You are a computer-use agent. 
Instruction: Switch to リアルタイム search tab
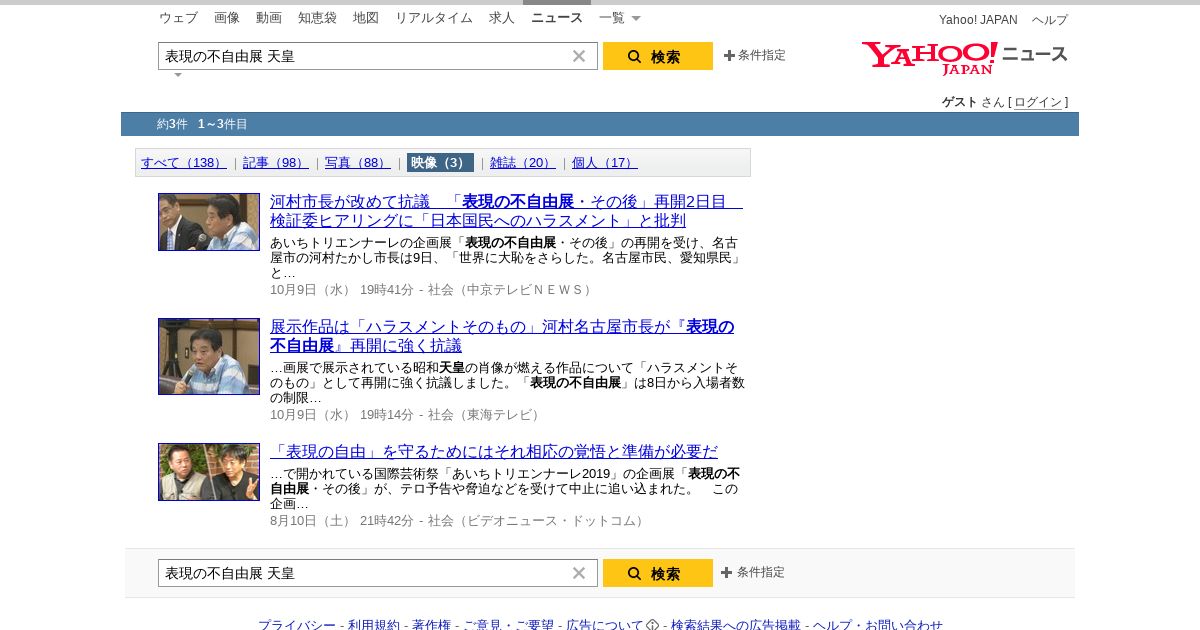434,18
